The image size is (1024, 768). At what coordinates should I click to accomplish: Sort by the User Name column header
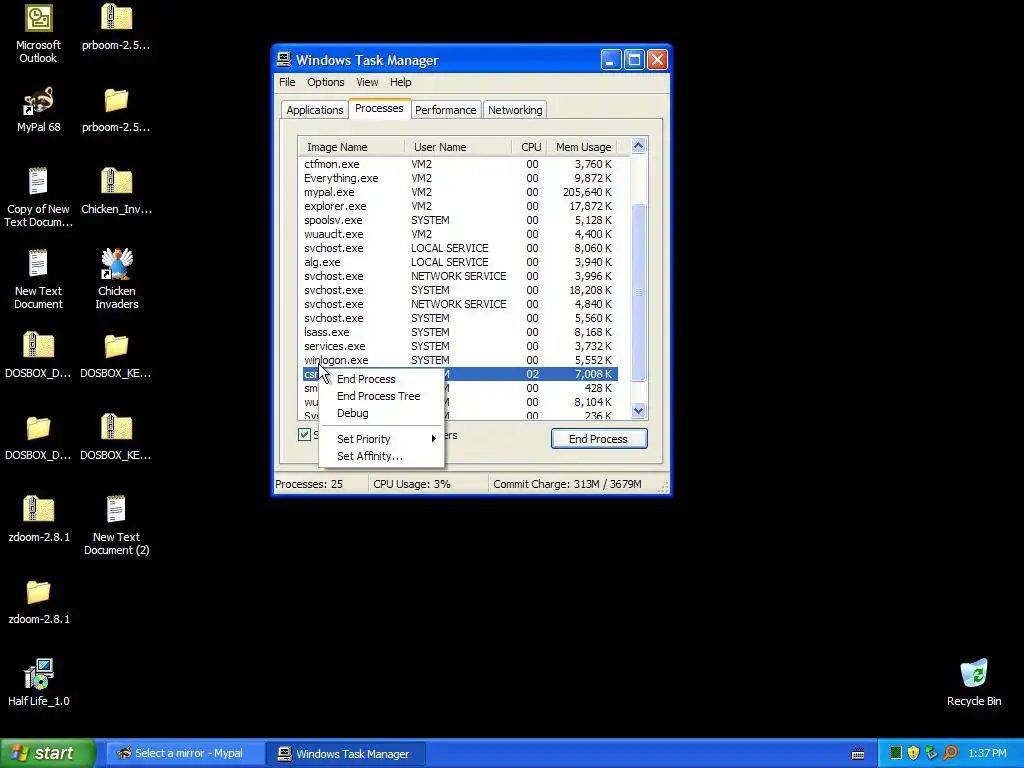pyautogui.click(x=458, y=147)
